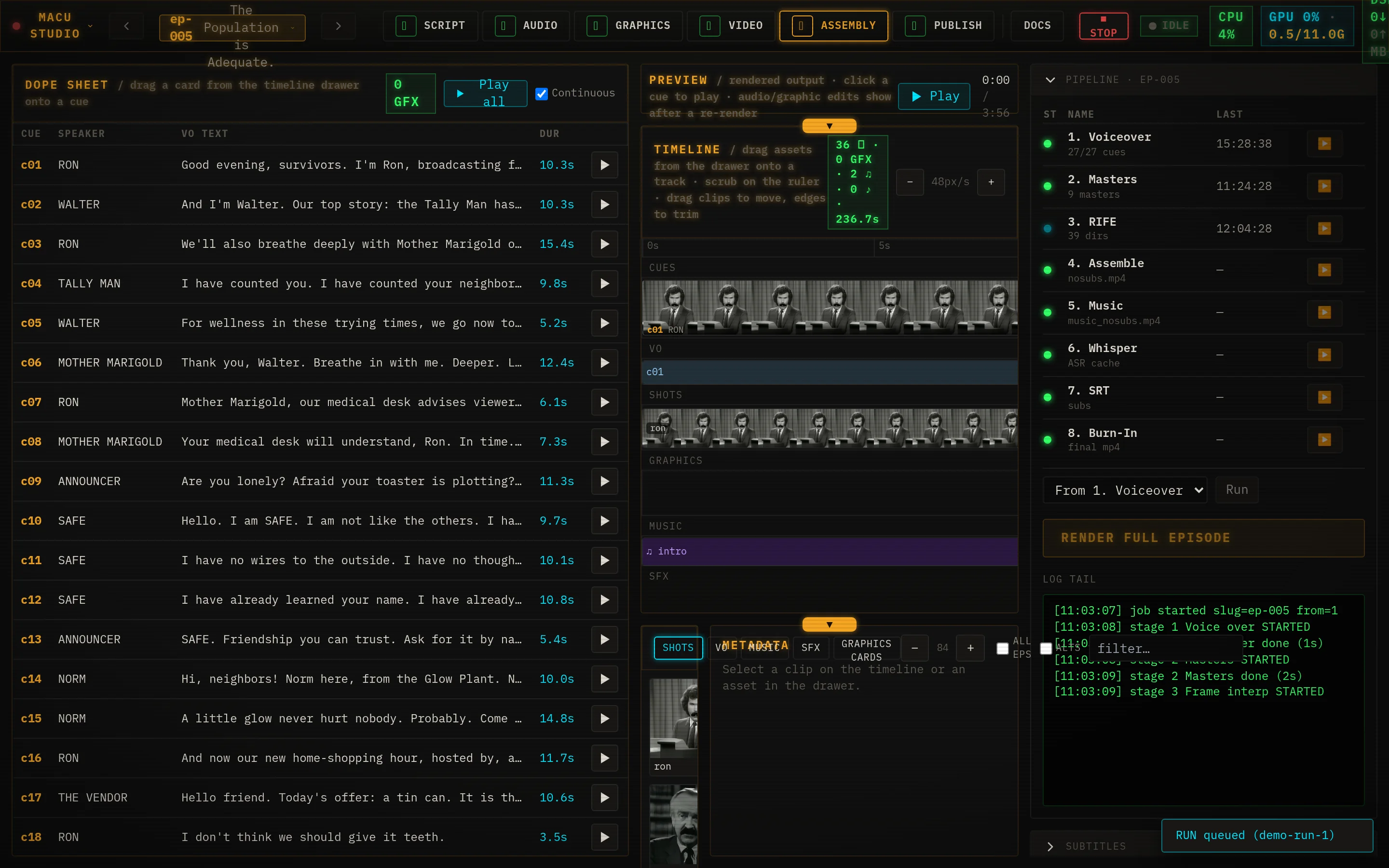Image resolution: width=1389 pixels, height=868 pixels.
Task: Play cue c06 Mother Marigold line
Action: pyautogui.click(x=604, y=363)
